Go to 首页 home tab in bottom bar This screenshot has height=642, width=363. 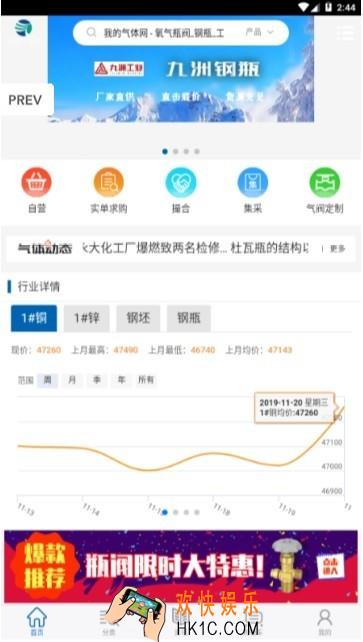tap(37, 621)
